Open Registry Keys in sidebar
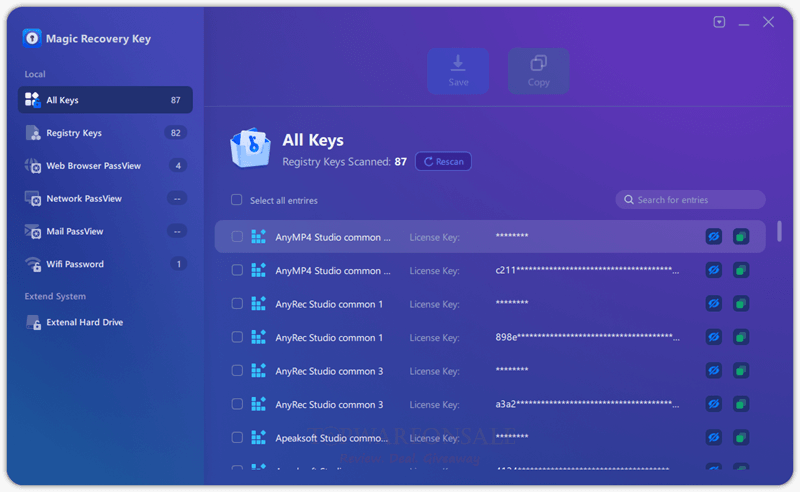This screenshot has width=800, height=492. 105,133
